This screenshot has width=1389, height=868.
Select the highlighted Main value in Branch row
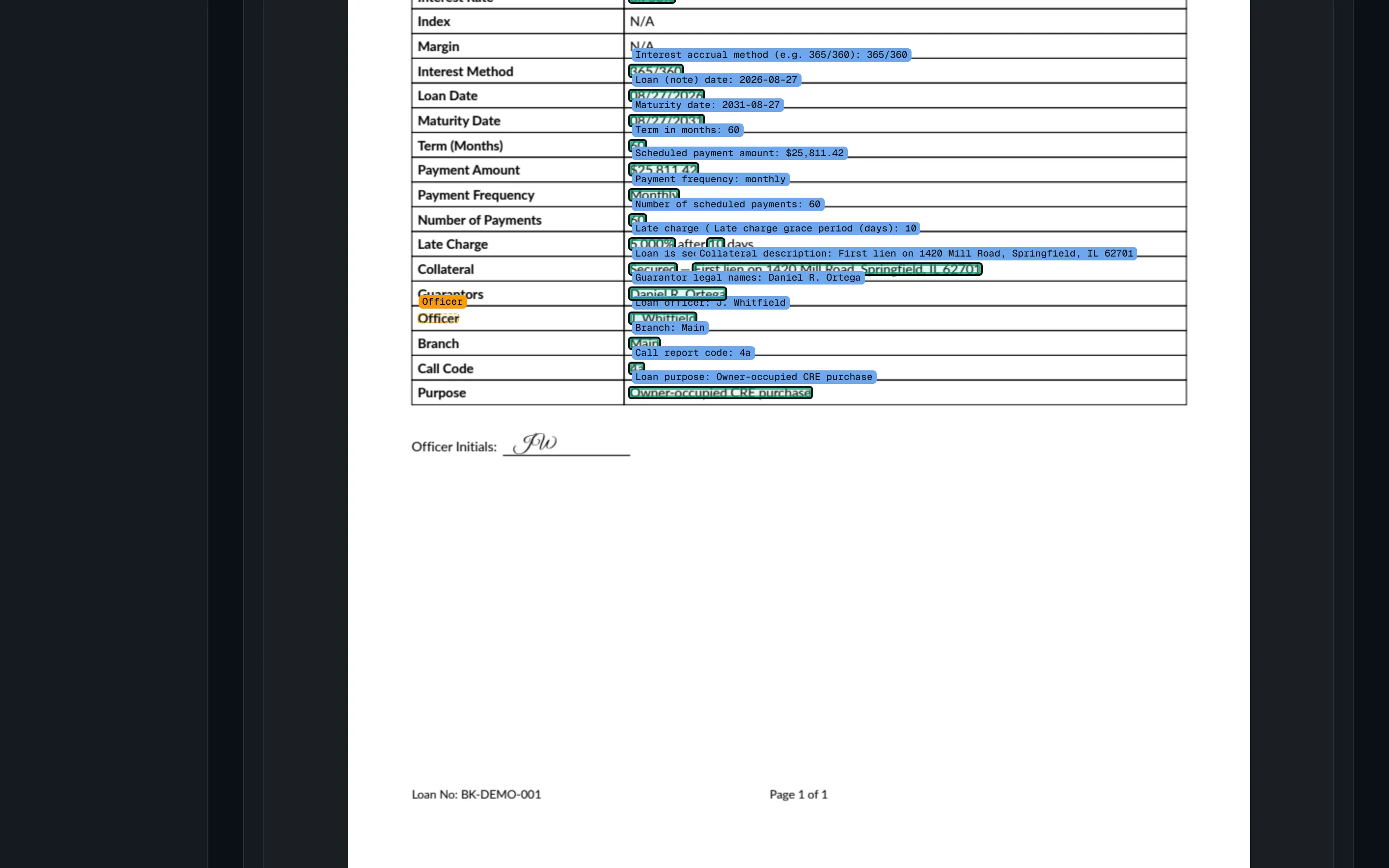(644, 343)
